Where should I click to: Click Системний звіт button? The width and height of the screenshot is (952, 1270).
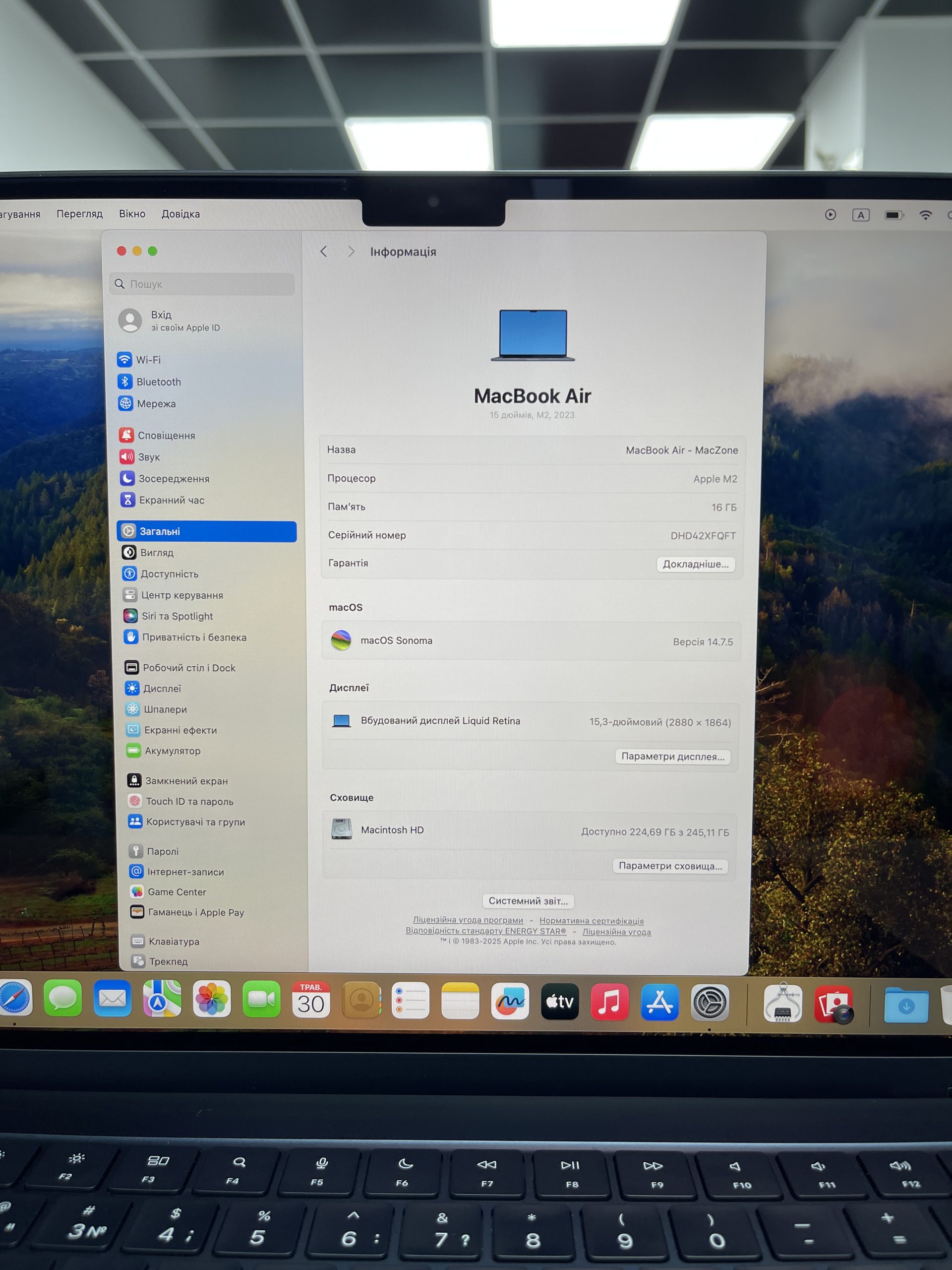coord(528,901)
